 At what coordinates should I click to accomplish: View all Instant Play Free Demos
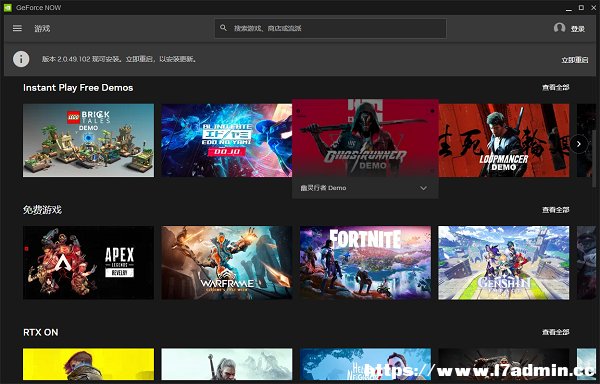point(556,88)
